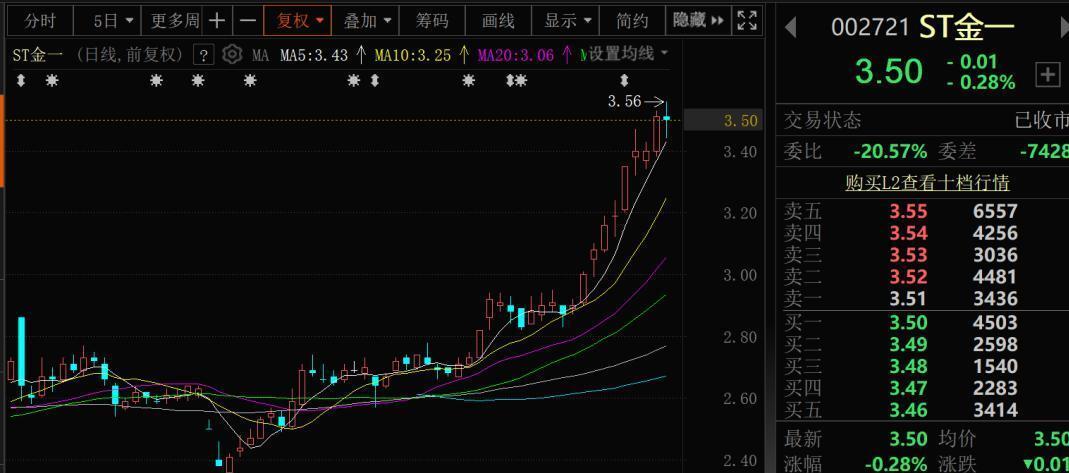
Task: Enter fullscreen mode with the expand icon
Action: (x=747, y=20)
